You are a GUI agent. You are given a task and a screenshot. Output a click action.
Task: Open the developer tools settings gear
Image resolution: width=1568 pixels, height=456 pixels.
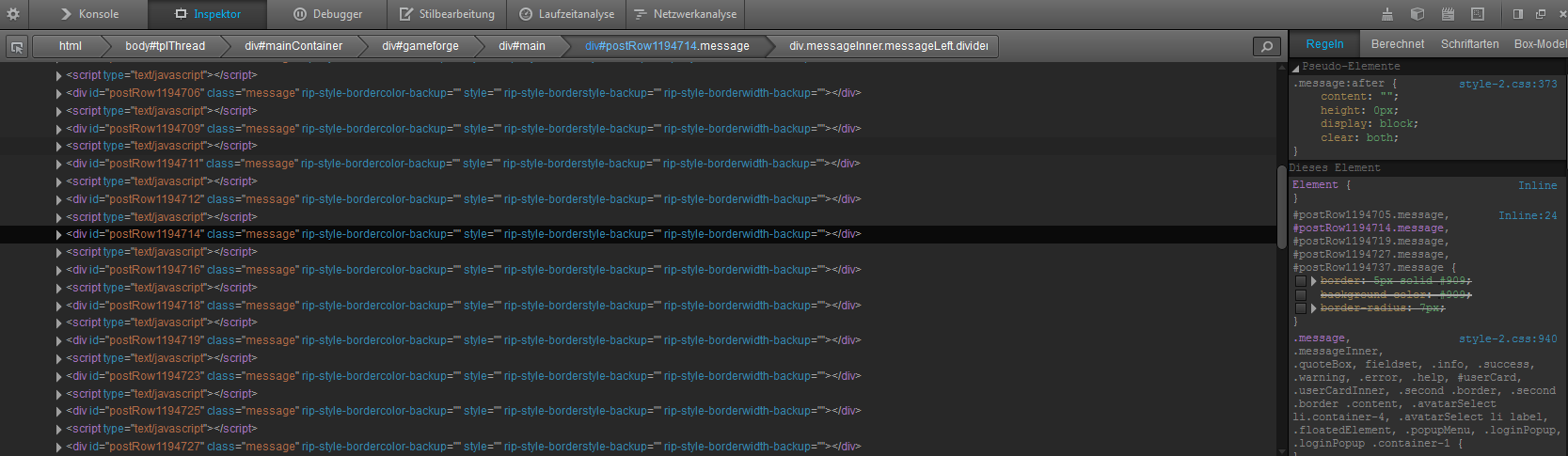[13, 14]
